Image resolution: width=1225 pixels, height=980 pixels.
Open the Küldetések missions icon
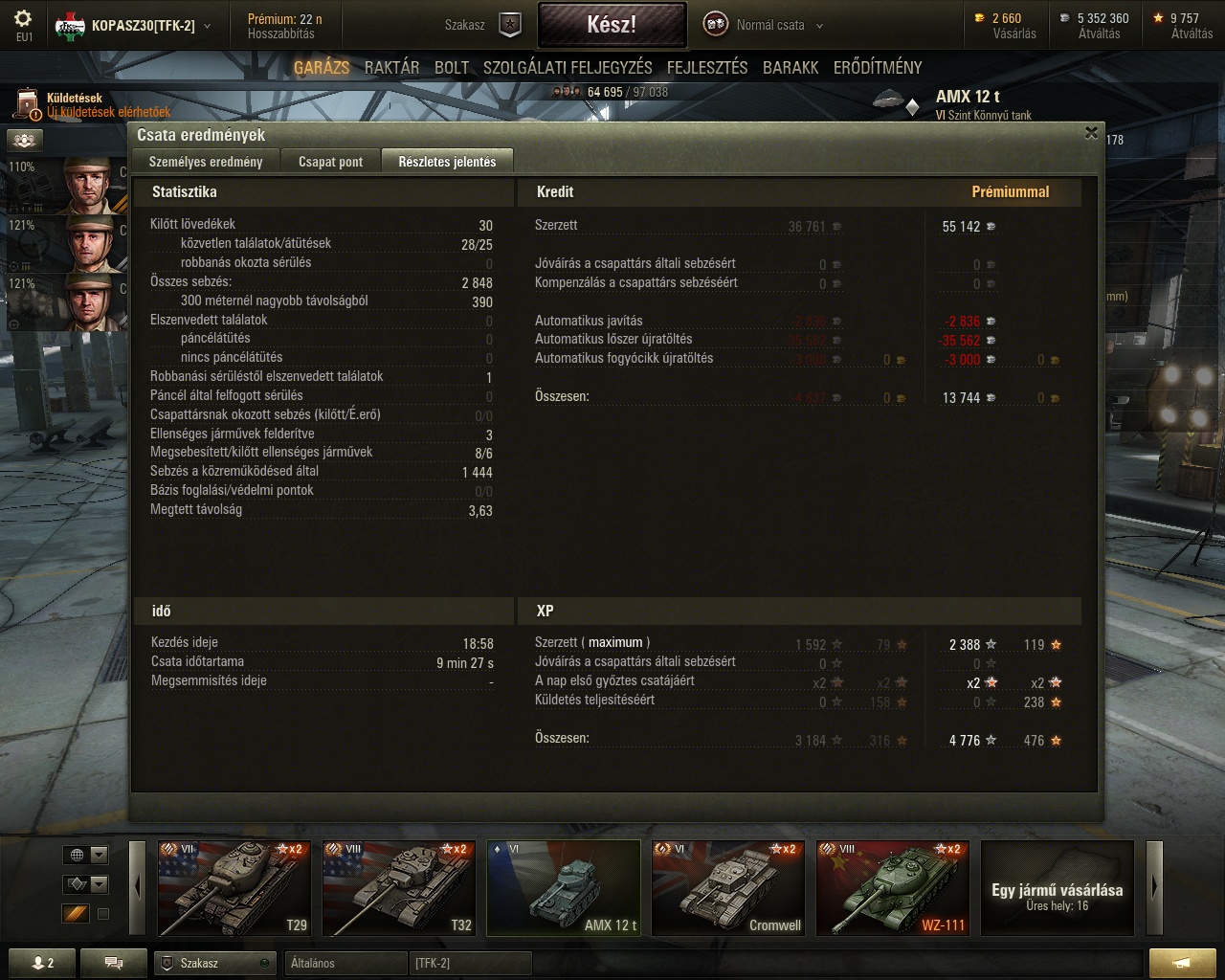[27, 105]
